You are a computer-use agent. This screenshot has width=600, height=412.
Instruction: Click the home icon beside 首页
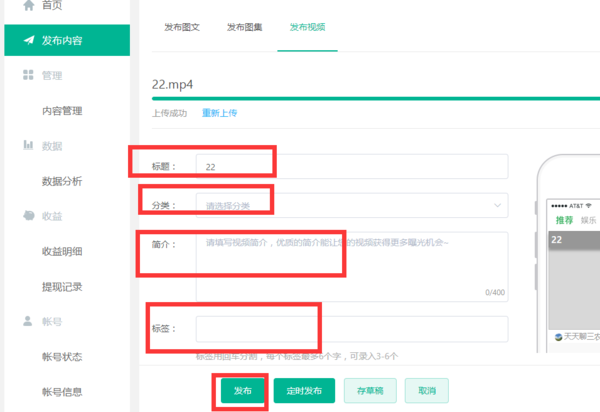point(29,5)
